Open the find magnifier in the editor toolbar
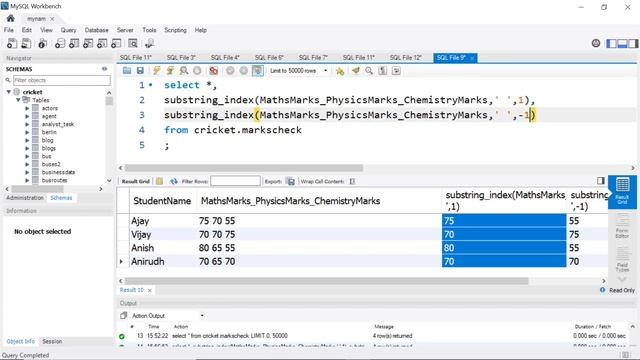Viewport: 640px width, 360px height. pyautogui.click(x=369, y=71)
